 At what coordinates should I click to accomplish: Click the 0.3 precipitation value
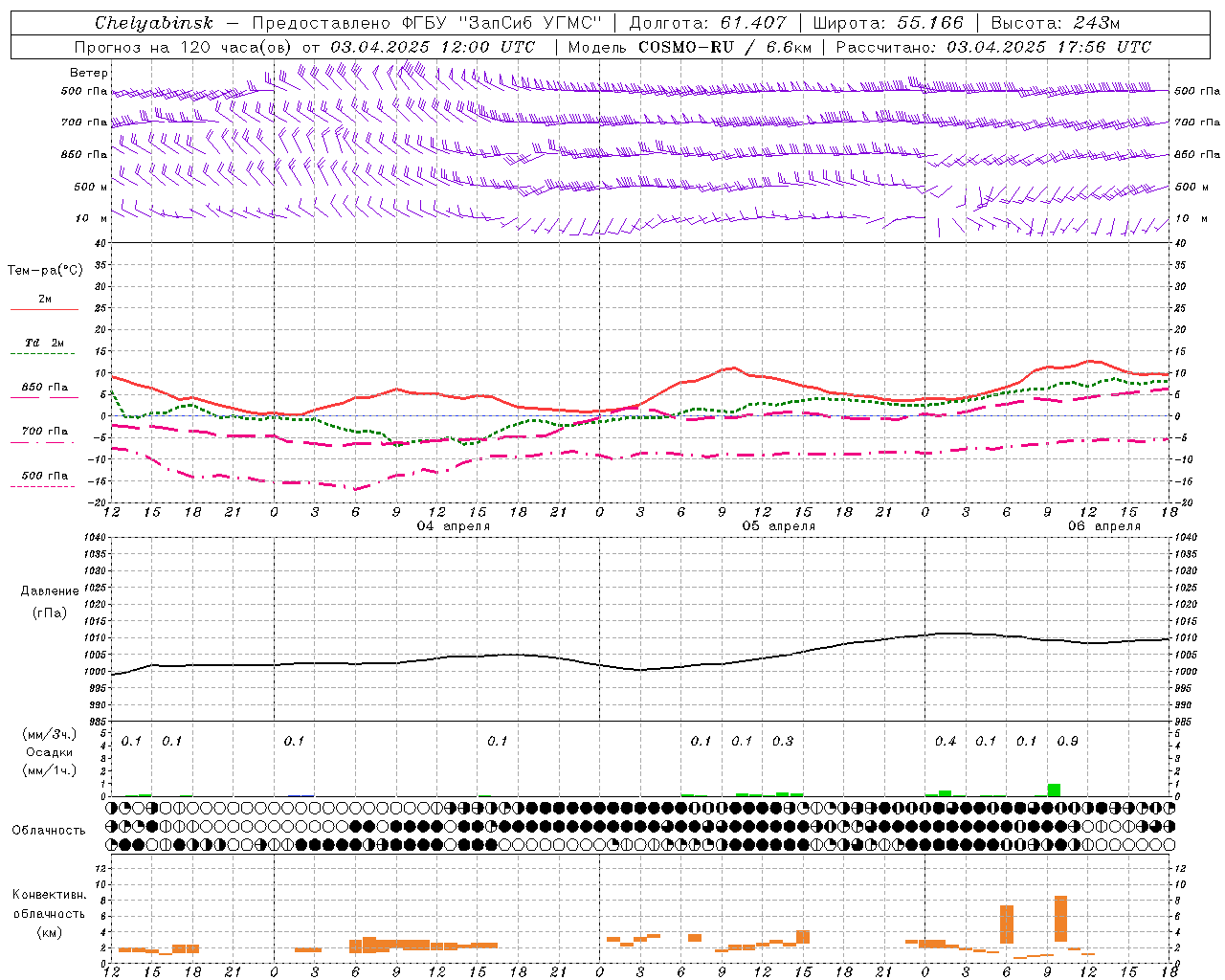783,742
